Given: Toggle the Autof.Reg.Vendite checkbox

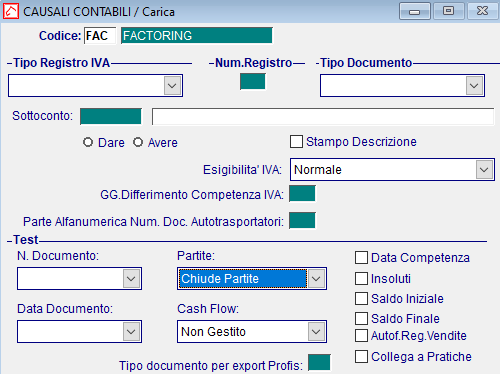Looking at the screenshot, I should pyautogui.click(x=361, y=336).
